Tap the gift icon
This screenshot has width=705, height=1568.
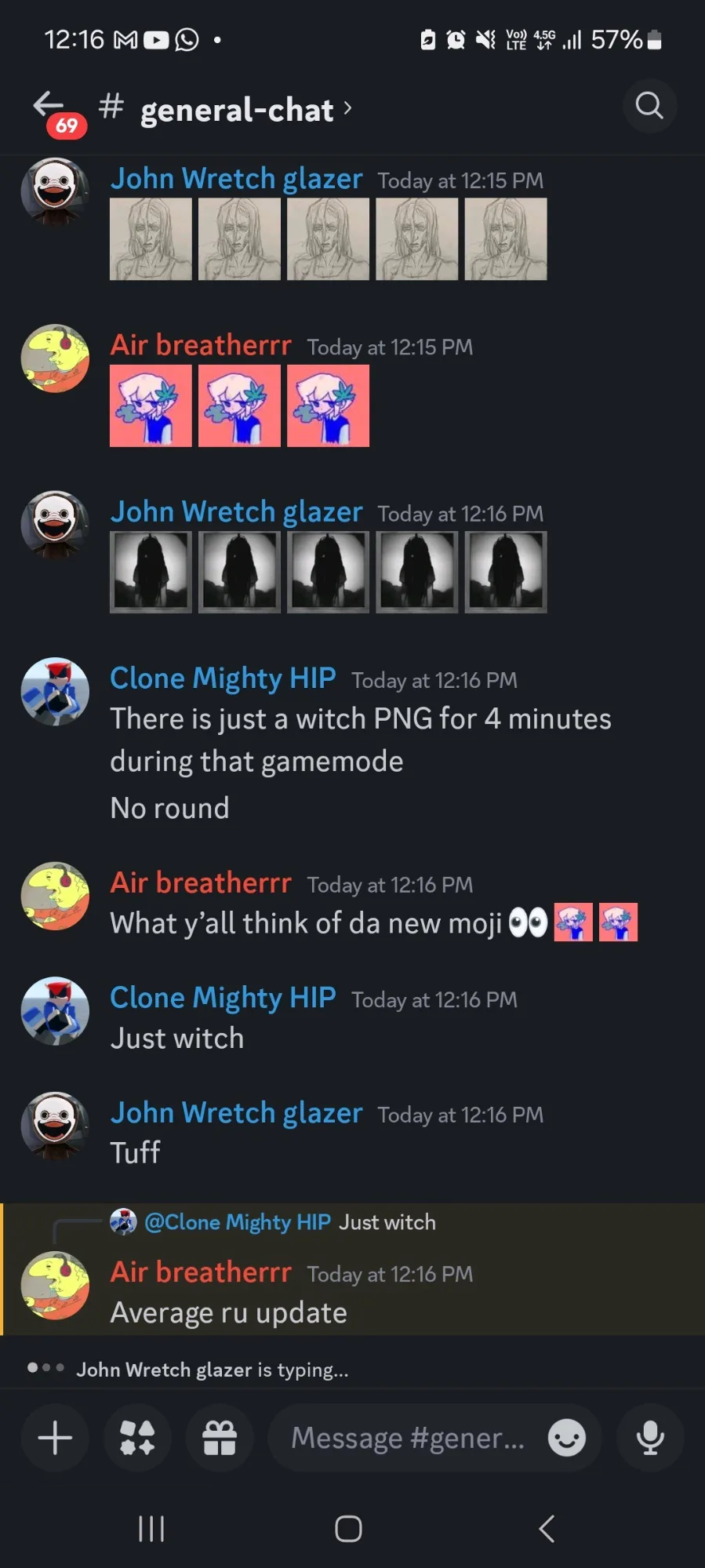coord(220,1438)
